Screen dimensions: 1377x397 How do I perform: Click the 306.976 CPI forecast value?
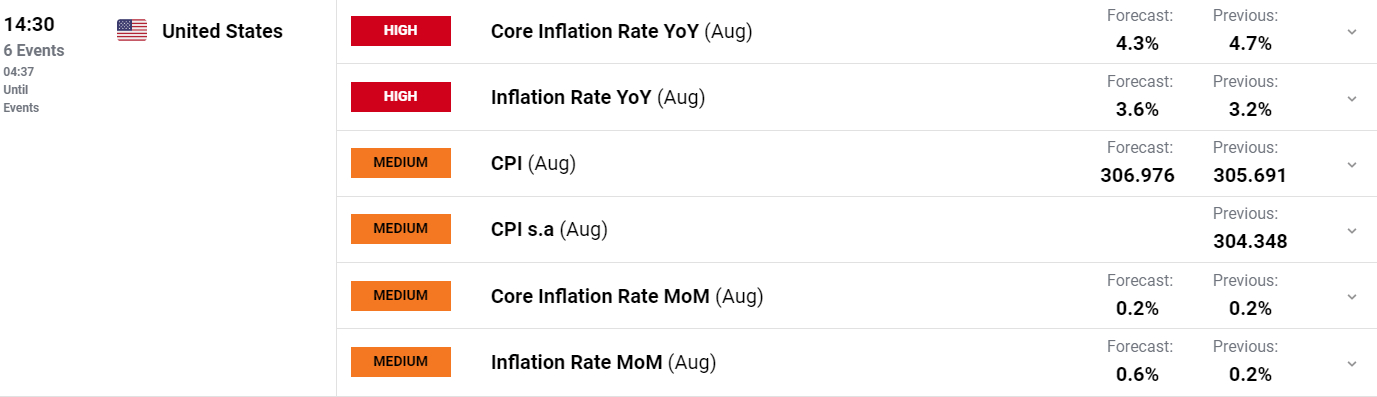tap(1137, 176)
